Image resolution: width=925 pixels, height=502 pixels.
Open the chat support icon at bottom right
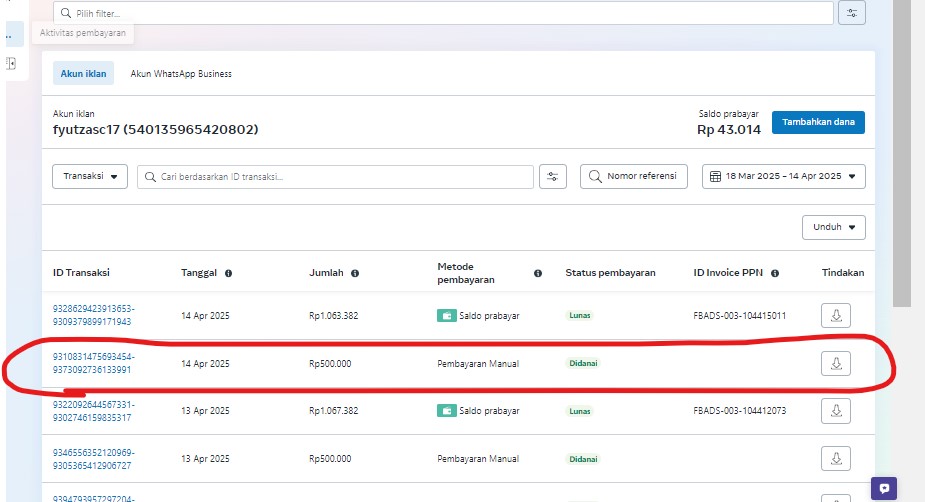[883, 488]
